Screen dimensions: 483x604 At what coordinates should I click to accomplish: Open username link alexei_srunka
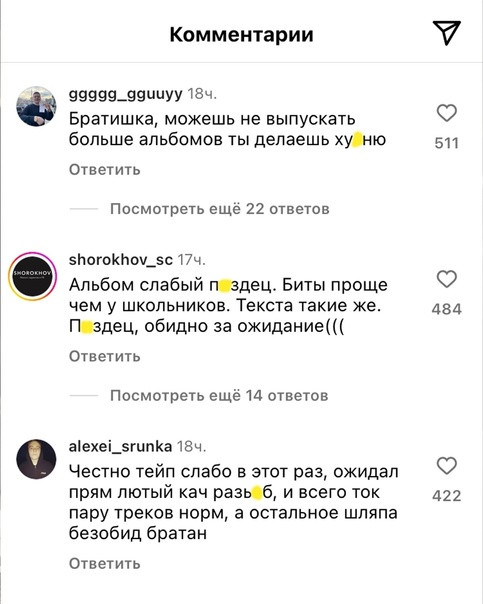pyautogui.click(x=120, y=446)
